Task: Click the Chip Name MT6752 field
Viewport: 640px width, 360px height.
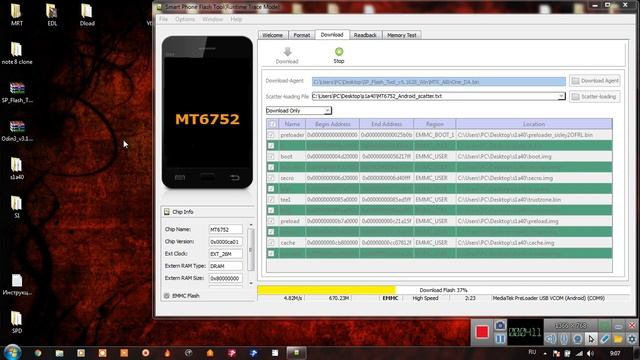Action: [x=225, y=229]
